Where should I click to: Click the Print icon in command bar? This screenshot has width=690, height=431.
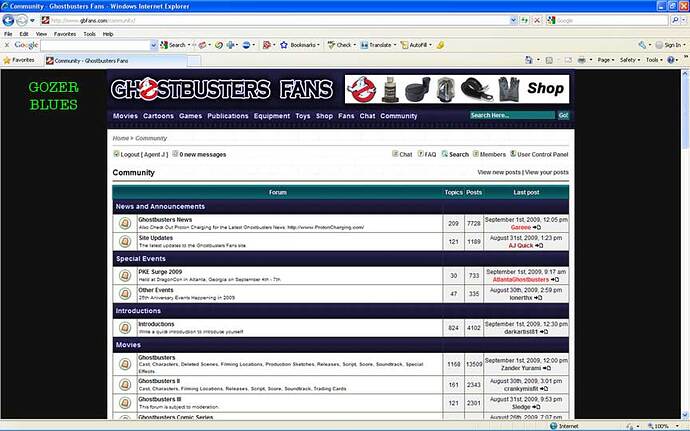click(581, 60)
